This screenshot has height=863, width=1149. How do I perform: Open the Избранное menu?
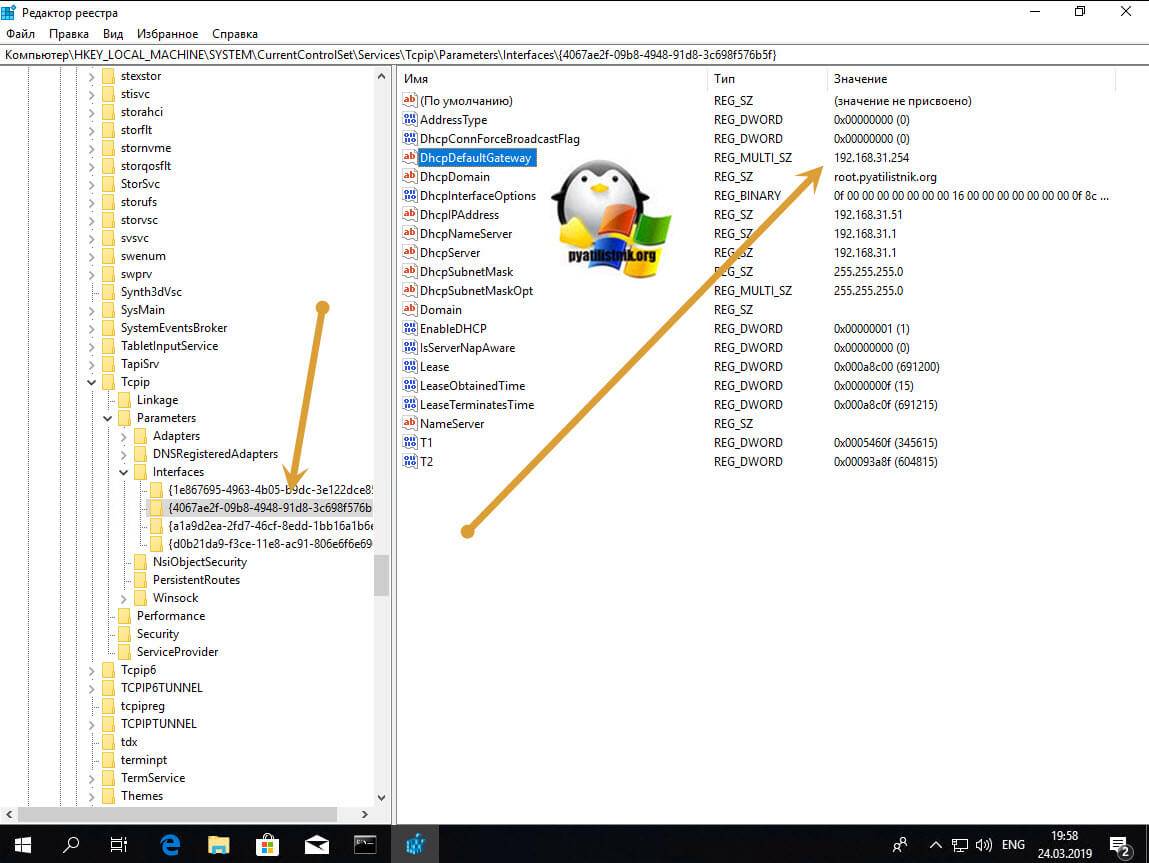point(167,34)
